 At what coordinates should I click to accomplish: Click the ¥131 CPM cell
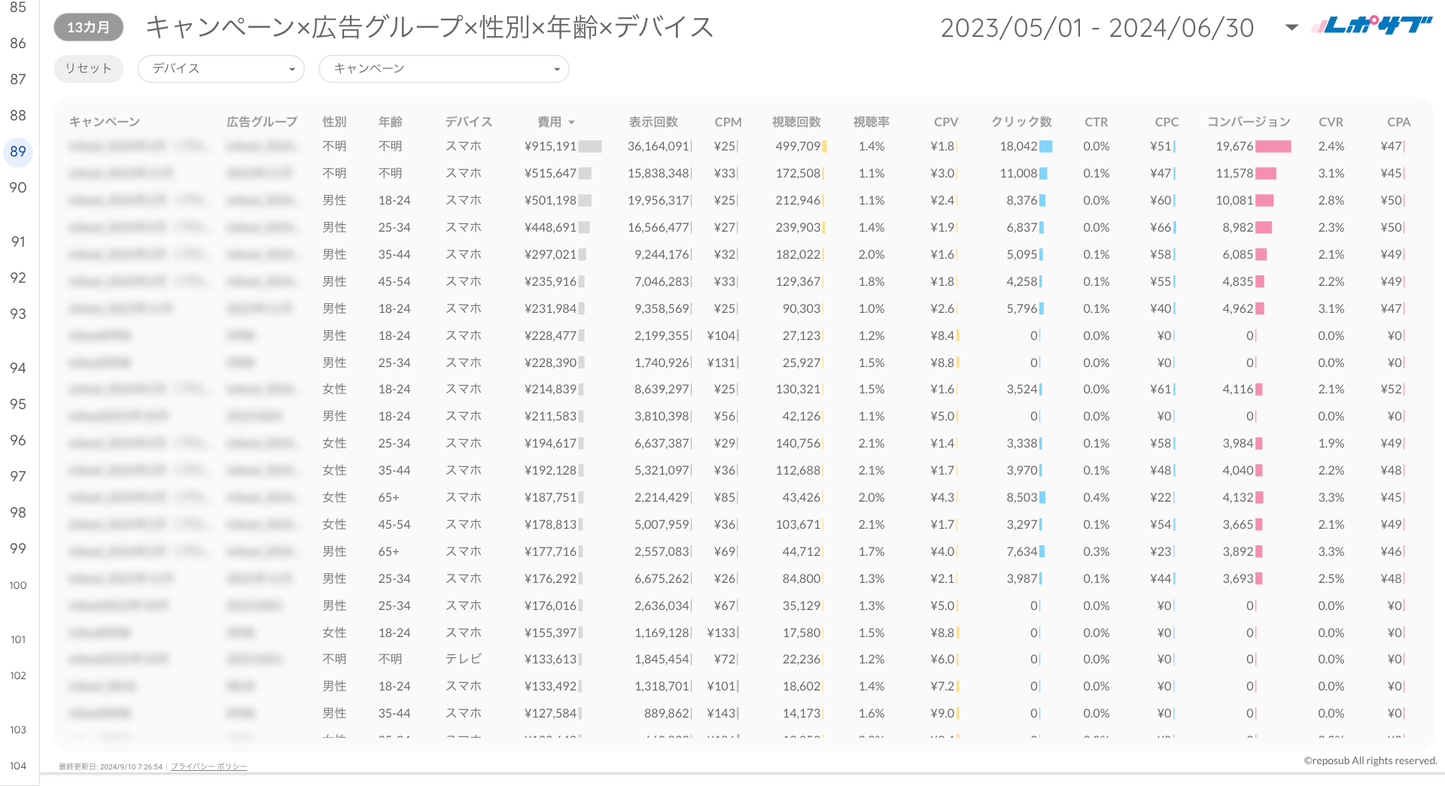tap(721, 363)
